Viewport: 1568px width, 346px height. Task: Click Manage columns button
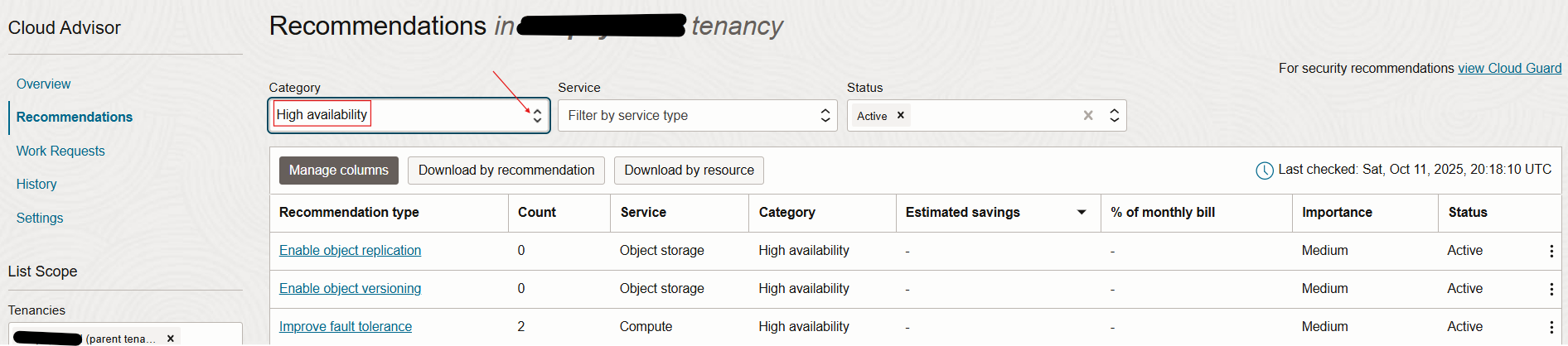click(x=338, y=171)
